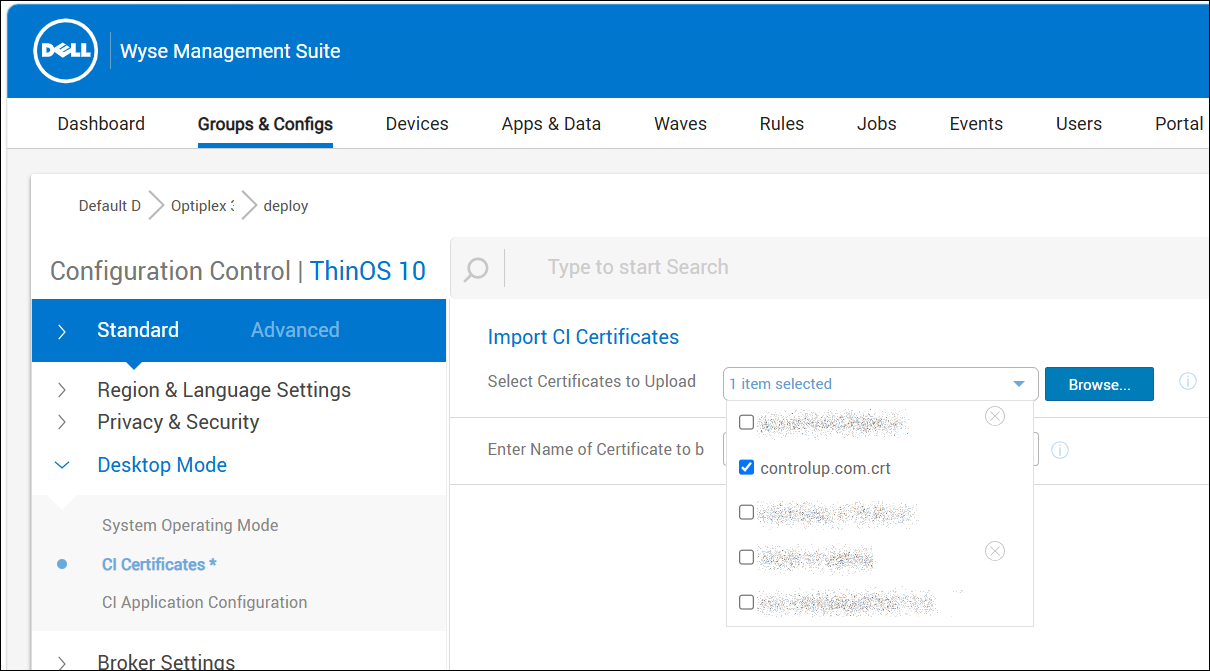Click the search magnifier icon

pyautogui.click(x=477, y=269)
